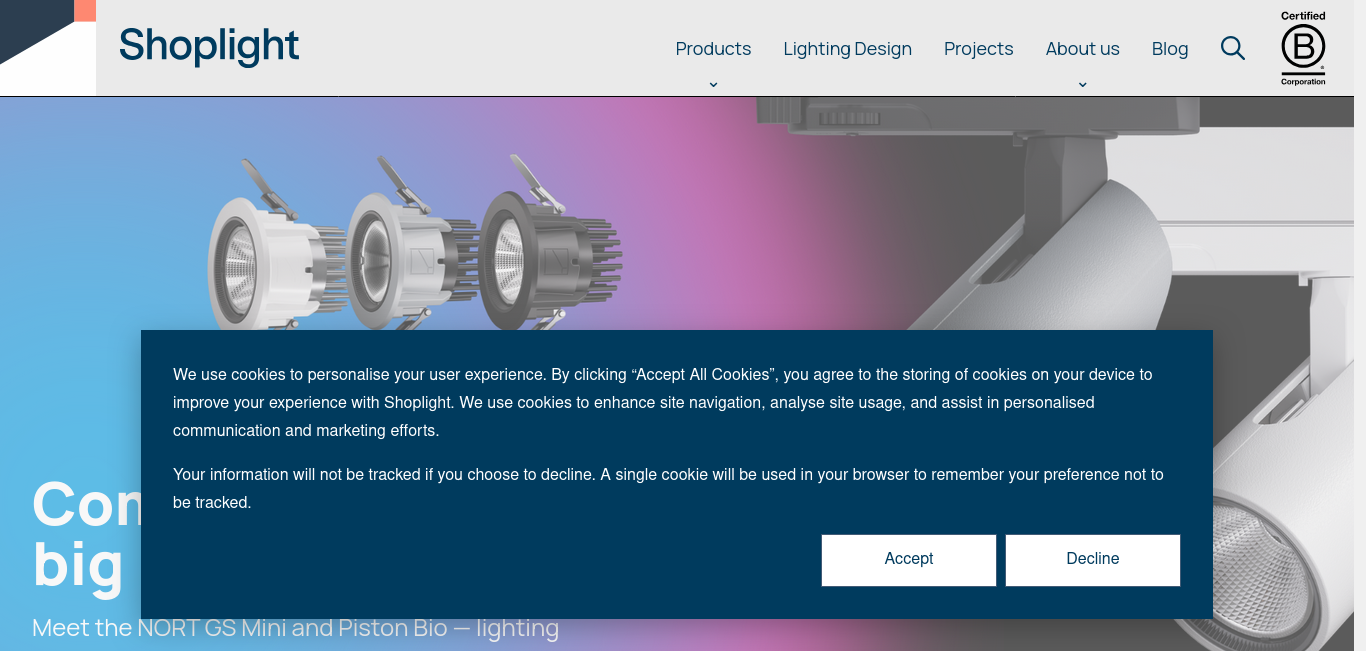Click the Certified B Corporation logo
The width and height of the screenshot is (1366, 651).
(1303, 48)
